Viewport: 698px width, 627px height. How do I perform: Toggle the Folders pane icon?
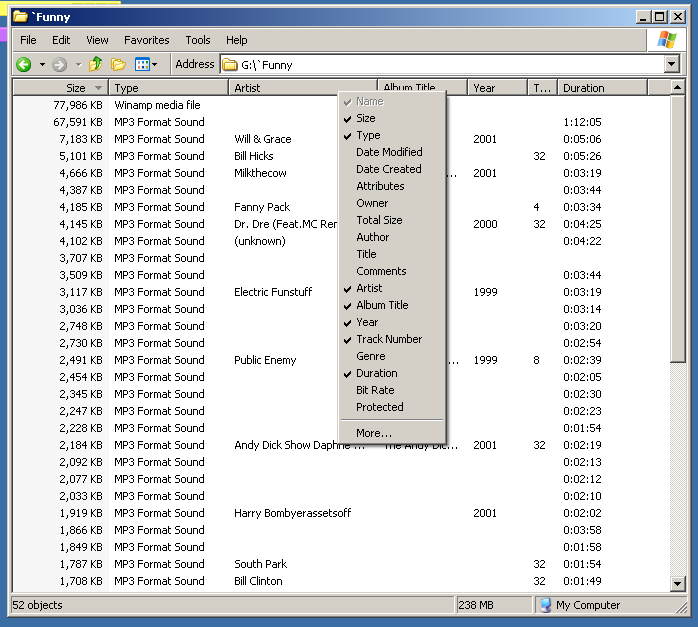[118, 64]
